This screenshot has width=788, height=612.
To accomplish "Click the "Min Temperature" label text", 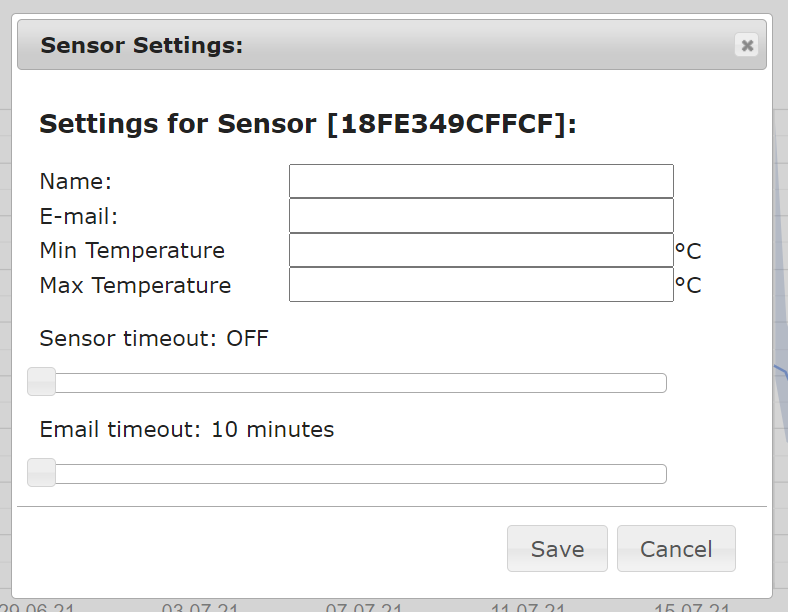I will pos(132,250).
